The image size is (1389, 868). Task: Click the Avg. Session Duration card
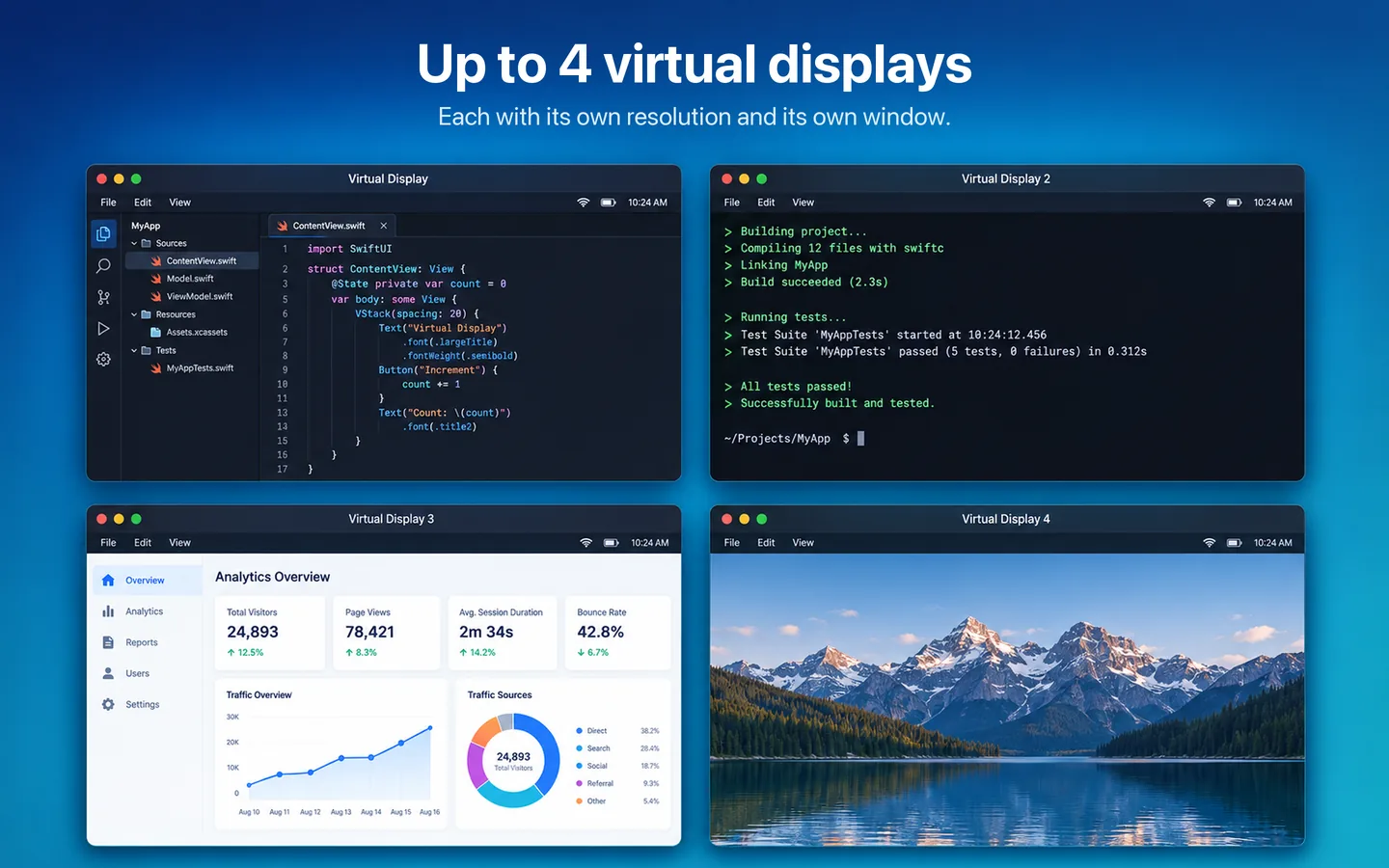point(503,633)
